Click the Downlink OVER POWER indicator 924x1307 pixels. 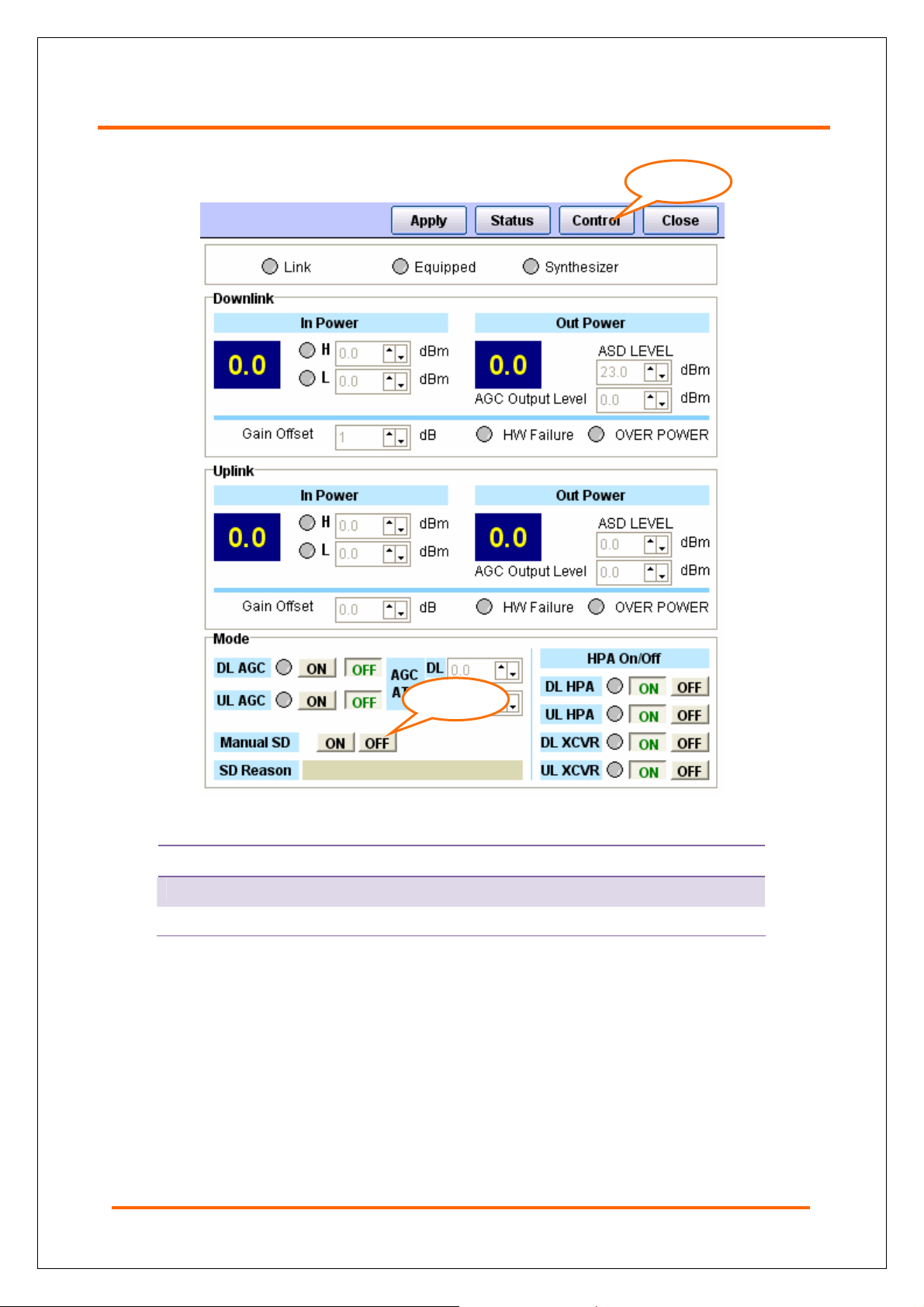click(596, 434)
